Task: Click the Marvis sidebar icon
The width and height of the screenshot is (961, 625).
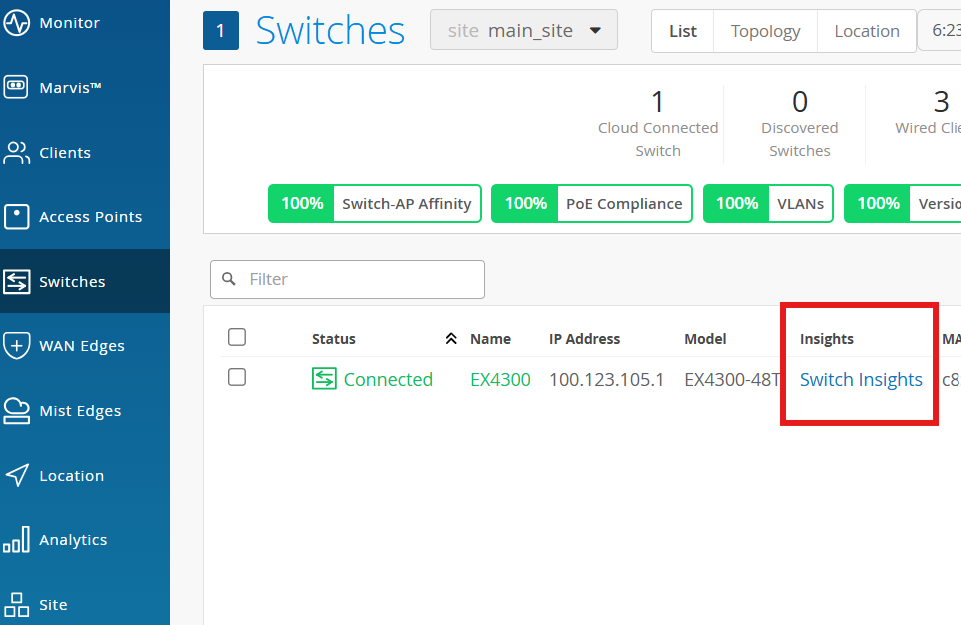Action: [17, 88]
